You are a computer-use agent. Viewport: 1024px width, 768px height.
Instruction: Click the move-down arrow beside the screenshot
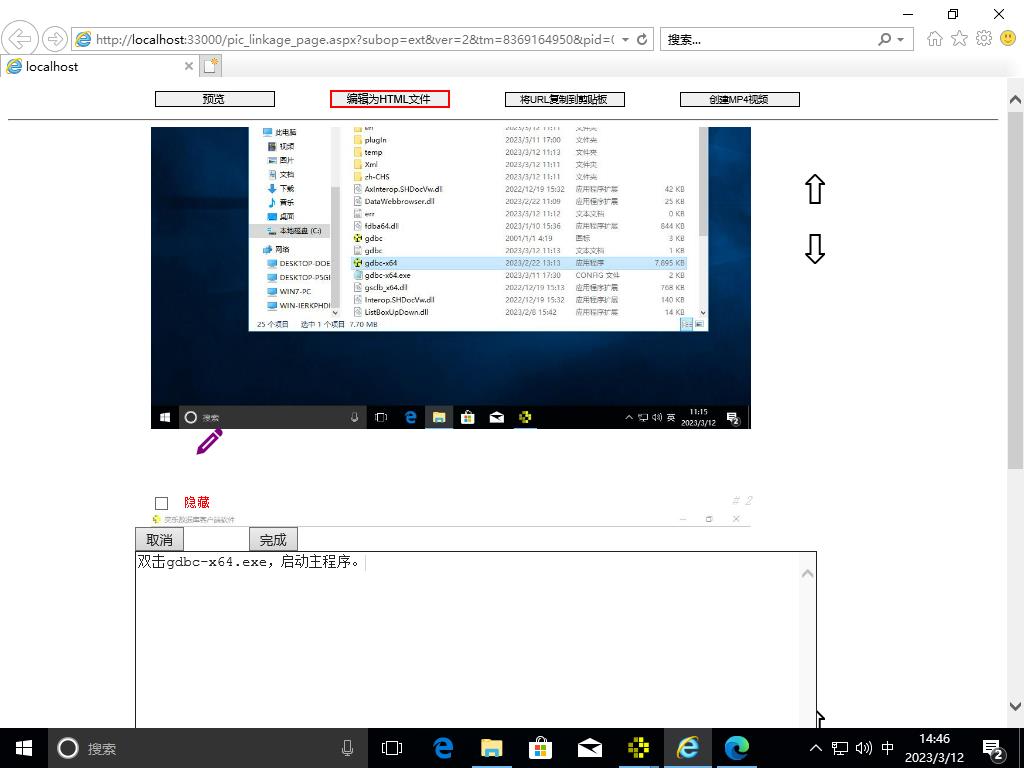pyautogui.click(x=814, y=249)
